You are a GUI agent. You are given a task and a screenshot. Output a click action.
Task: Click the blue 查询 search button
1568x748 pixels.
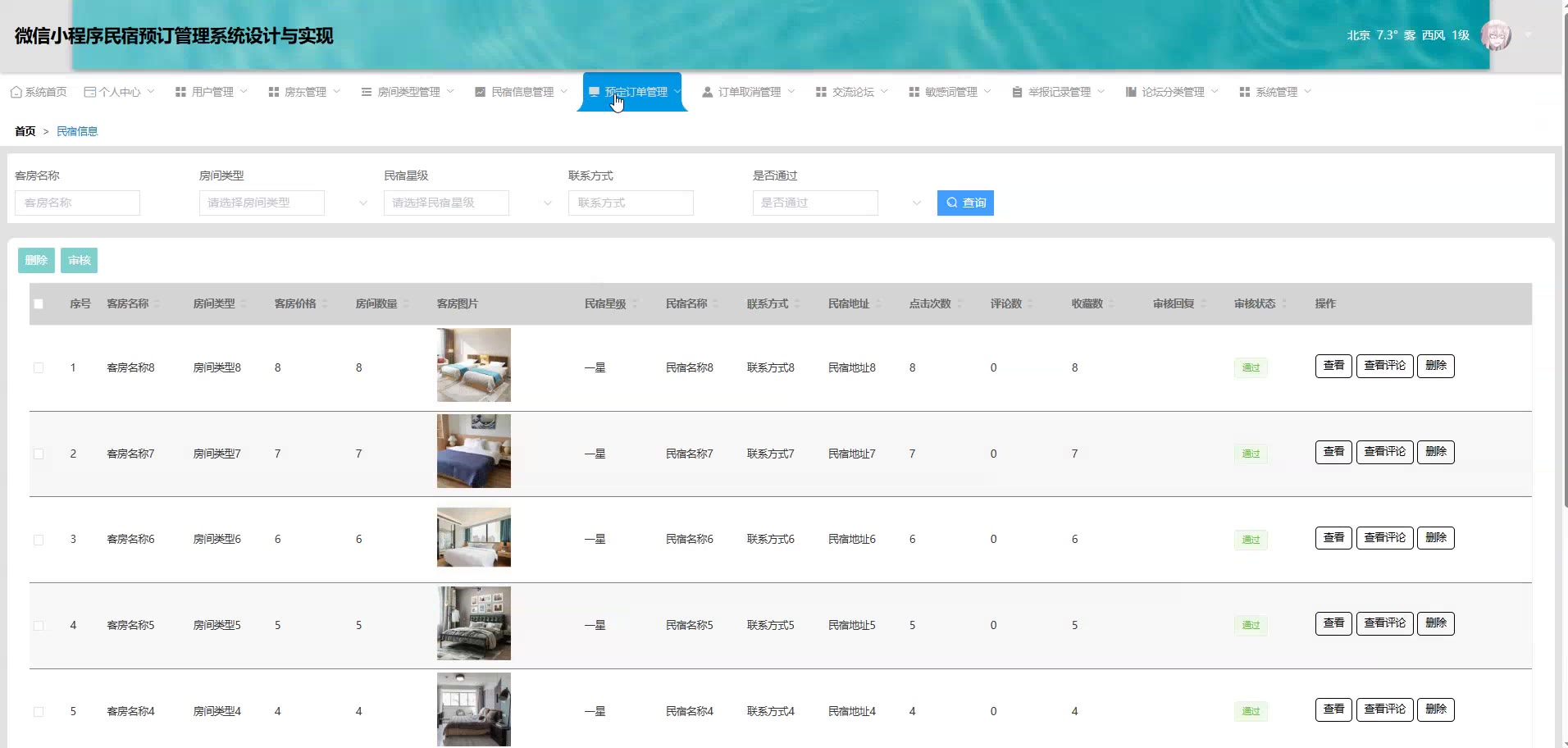pyautogui.click(x=965, y=203)
